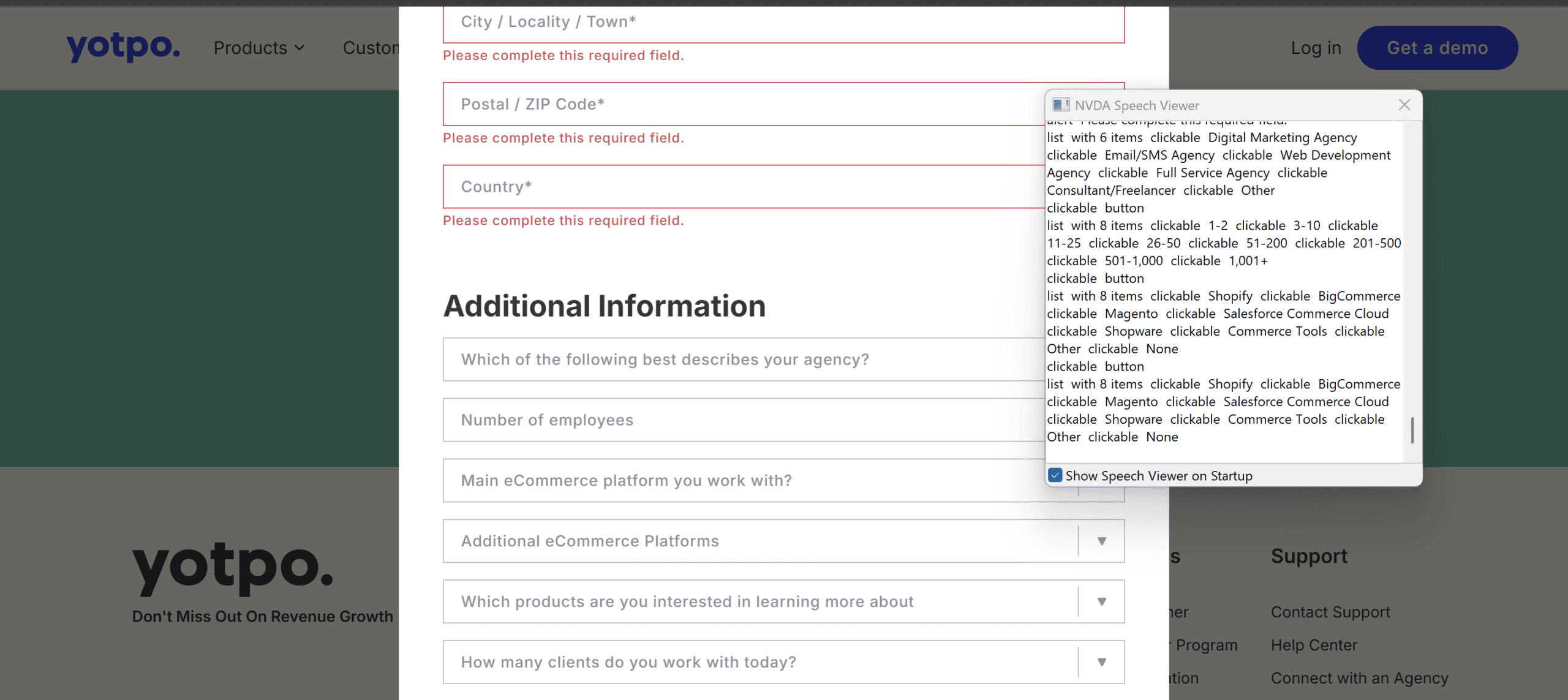Toggle Show Speech Viewer on Startup

click(x=1055, y=475)
